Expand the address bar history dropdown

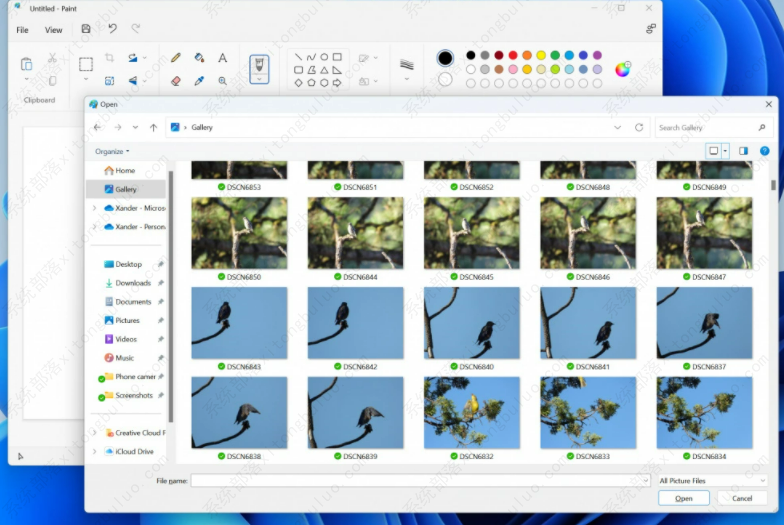point(618,128)
